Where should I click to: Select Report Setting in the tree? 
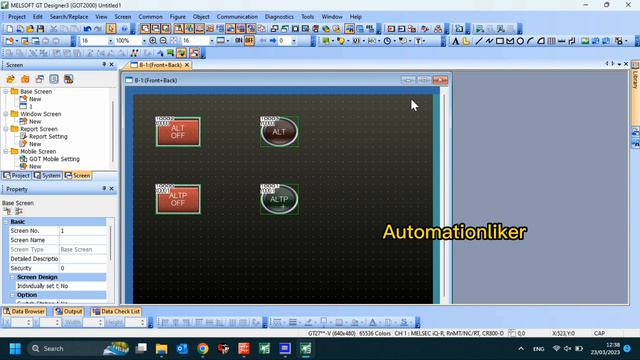(x=48, y=137)
